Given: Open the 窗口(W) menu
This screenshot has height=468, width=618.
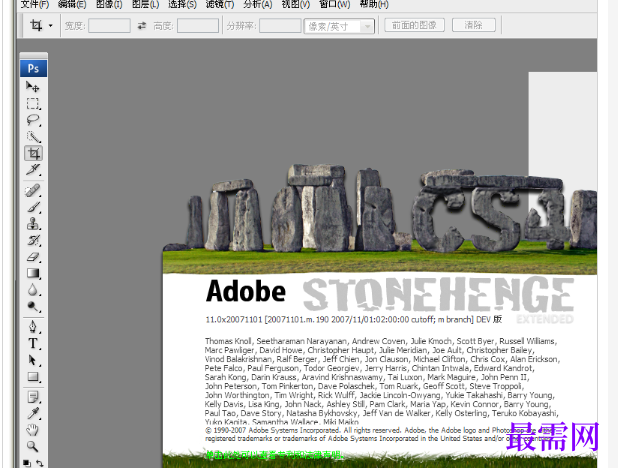Looking at the screenshot, I should (x=335, y=5).
